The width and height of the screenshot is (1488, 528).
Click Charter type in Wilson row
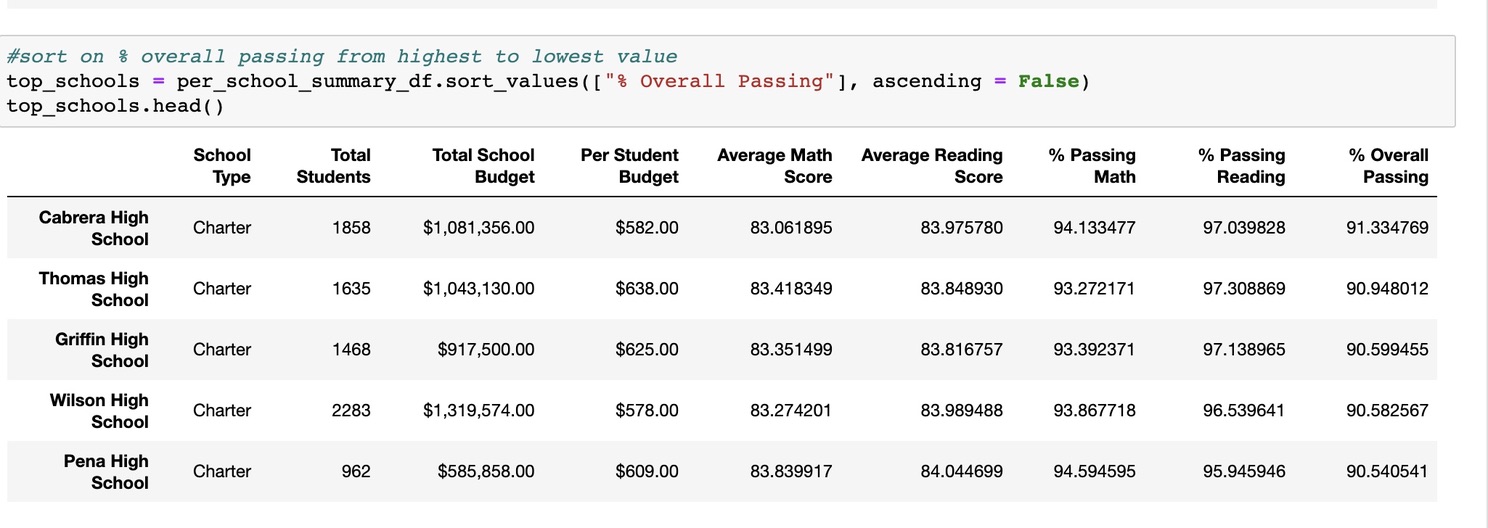(222, 411)
